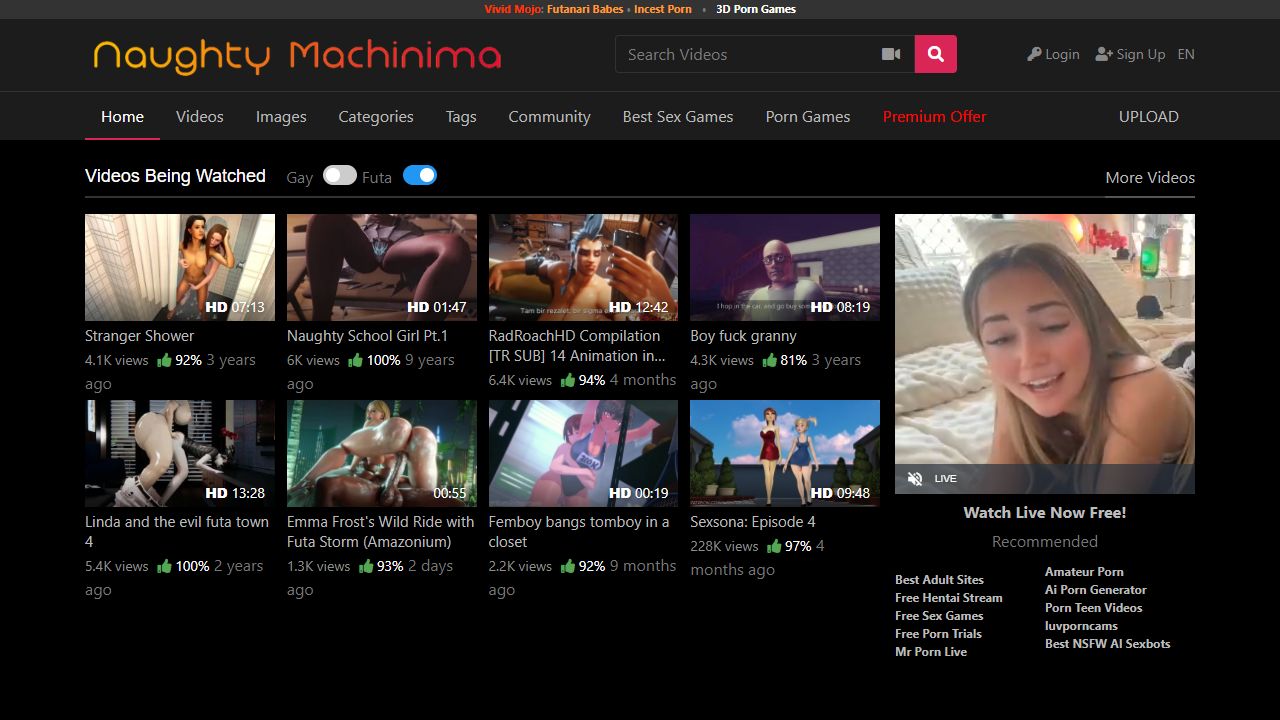Image resolution: width=1280 pixels, height=720 pixels.
Task: Open the Videos menu item
Action: pos(200,116)
